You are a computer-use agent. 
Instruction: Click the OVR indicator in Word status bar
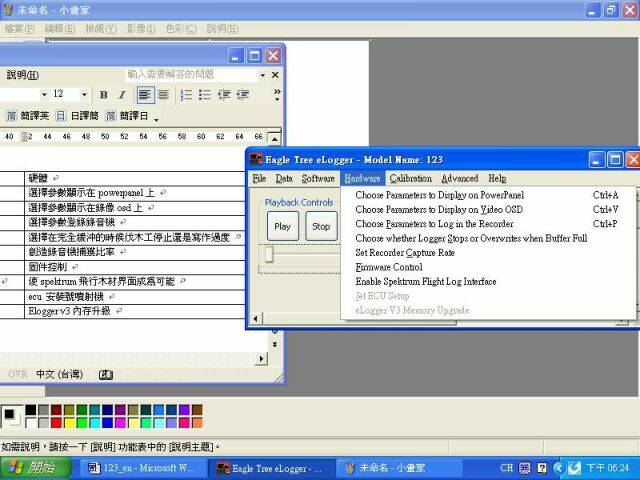(18, 374)
